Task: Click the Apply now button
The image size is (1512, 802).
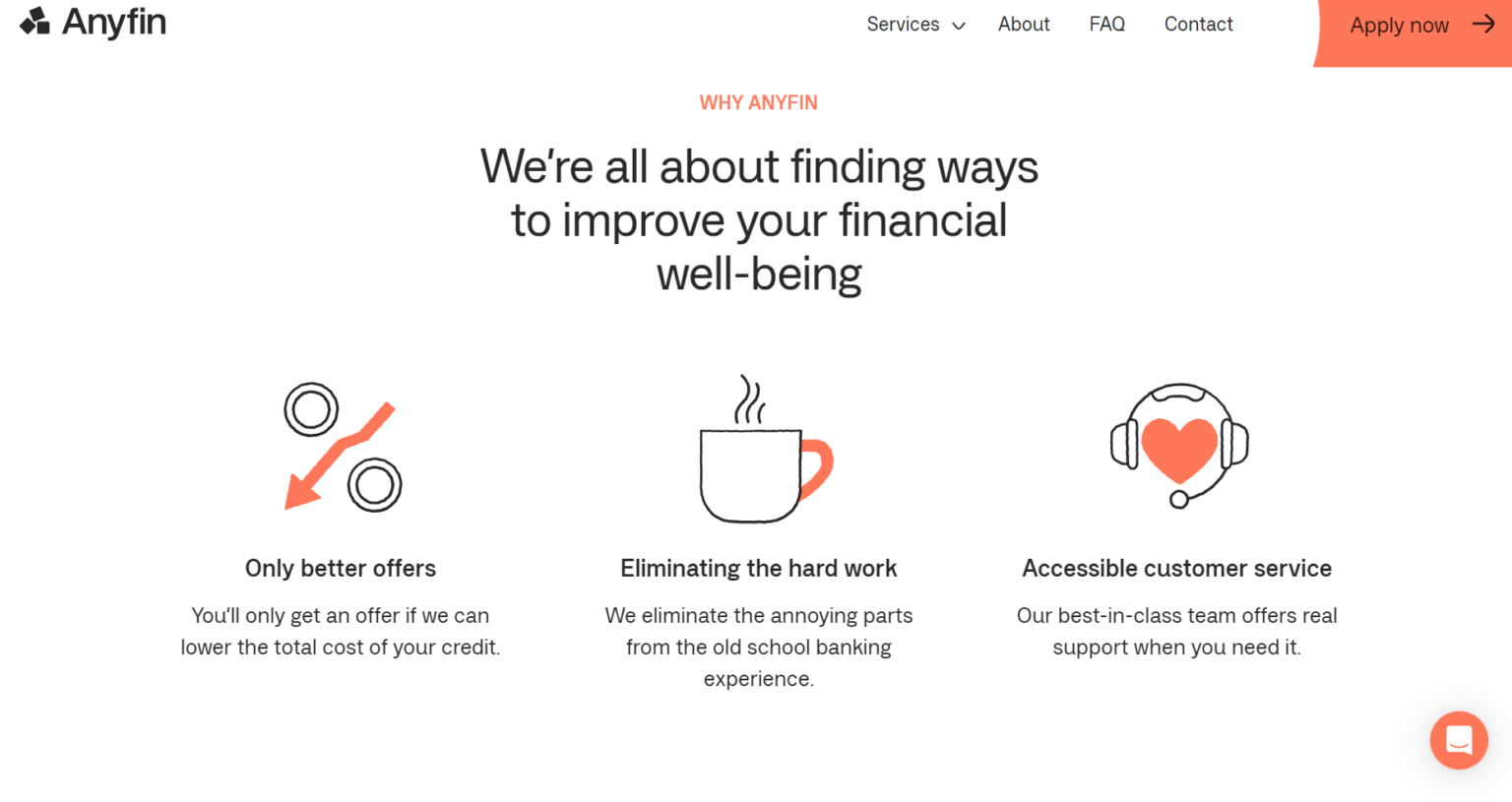Action: coord(1414,32)
